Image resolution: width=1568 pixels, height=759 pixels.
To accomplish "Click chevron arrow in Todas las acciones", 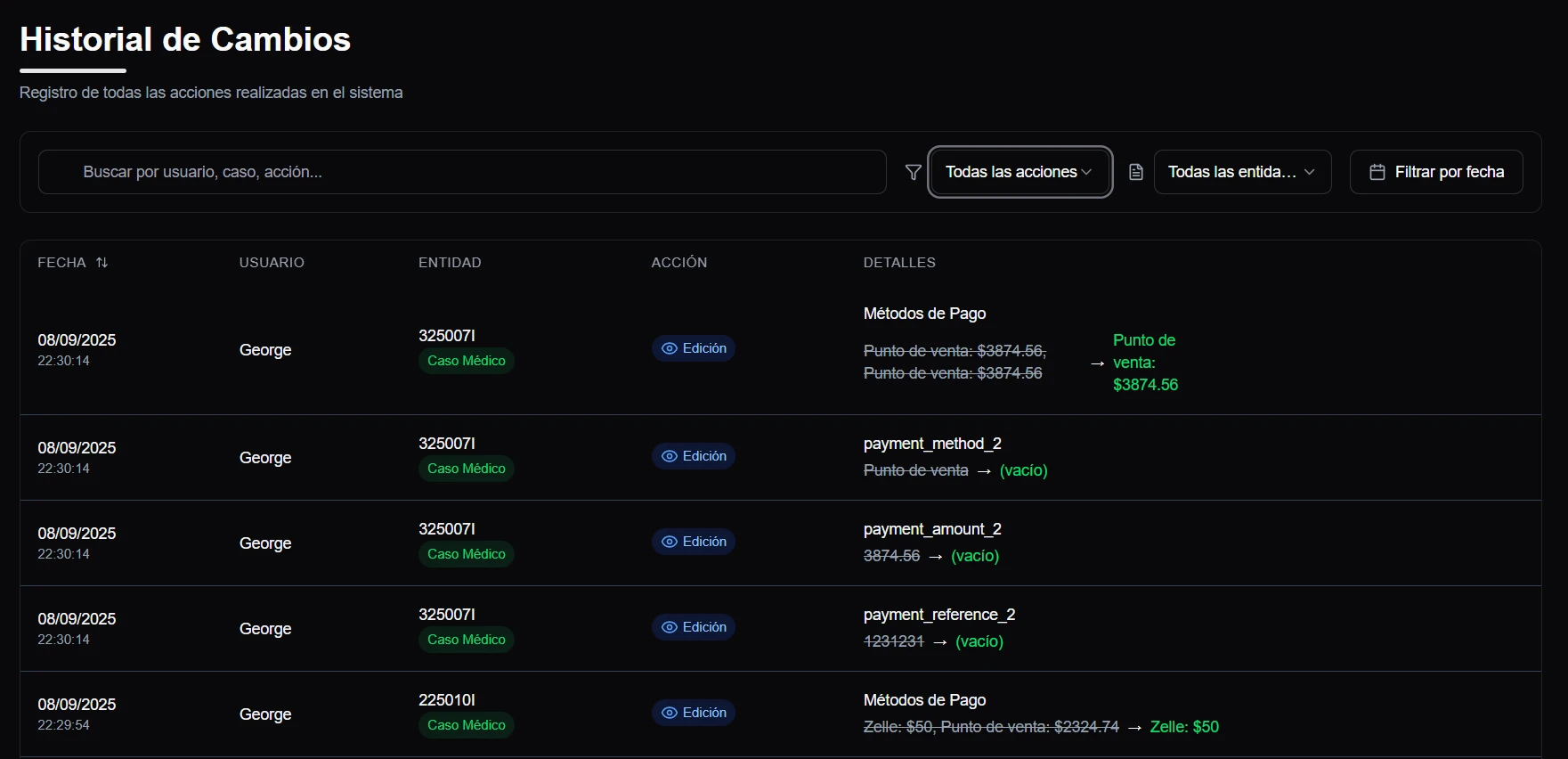I will tap(1086, 172).
